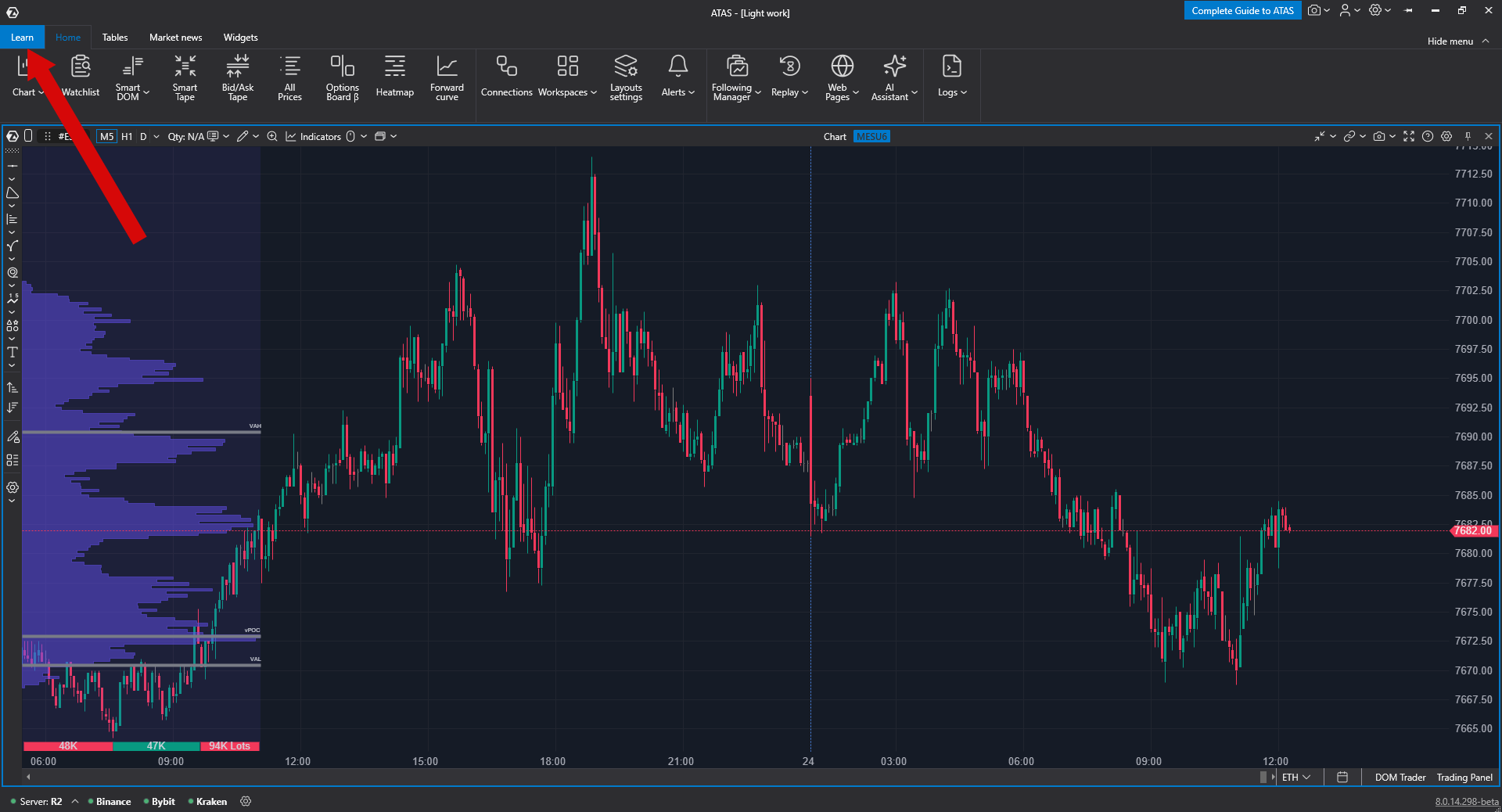Click the MESU6 instrument label
The image size is (1502, 812).
tap(871, 137)
